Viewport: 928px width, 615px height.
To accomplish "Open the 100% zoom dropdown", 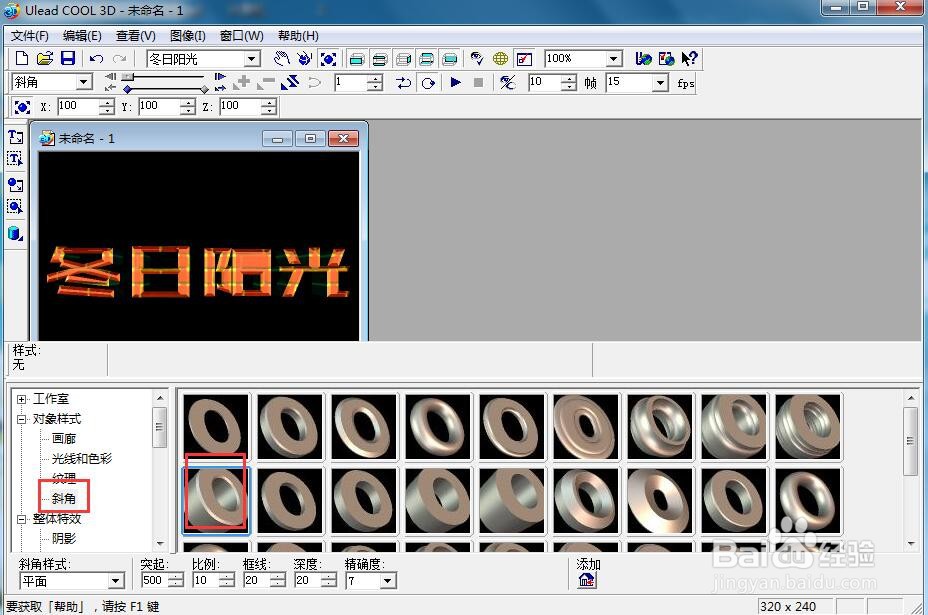I will click(x=614, y=59).
